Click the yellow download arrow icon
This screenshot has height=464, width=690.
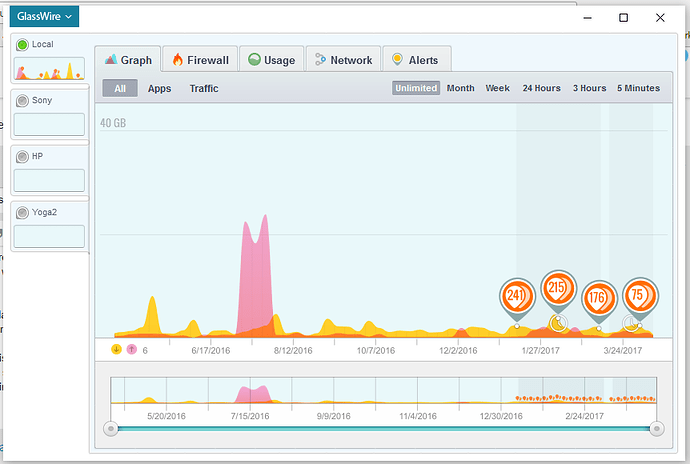(116, 350)
